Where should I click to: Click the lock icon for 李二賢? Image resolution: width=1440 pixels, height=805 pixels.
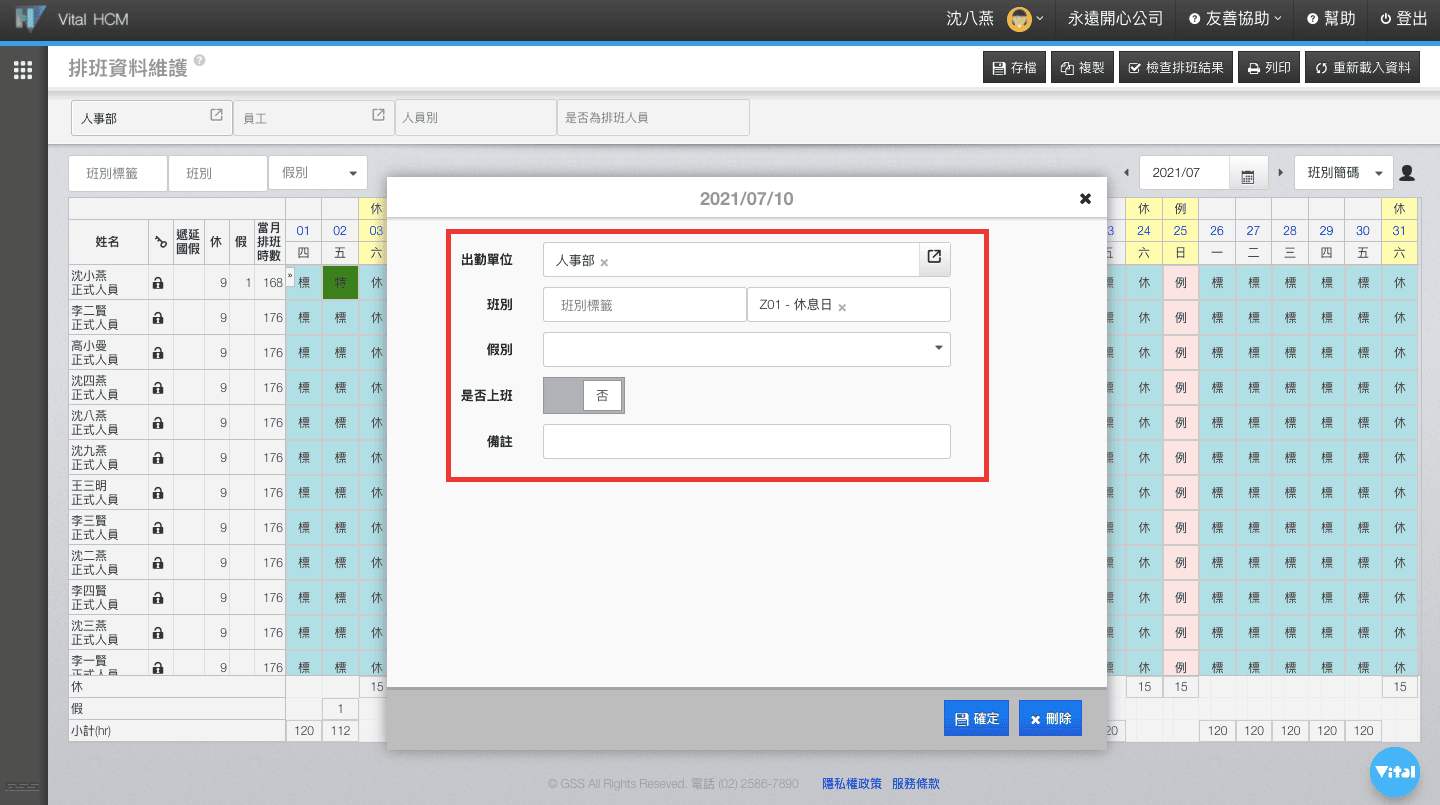pos(158,318)
